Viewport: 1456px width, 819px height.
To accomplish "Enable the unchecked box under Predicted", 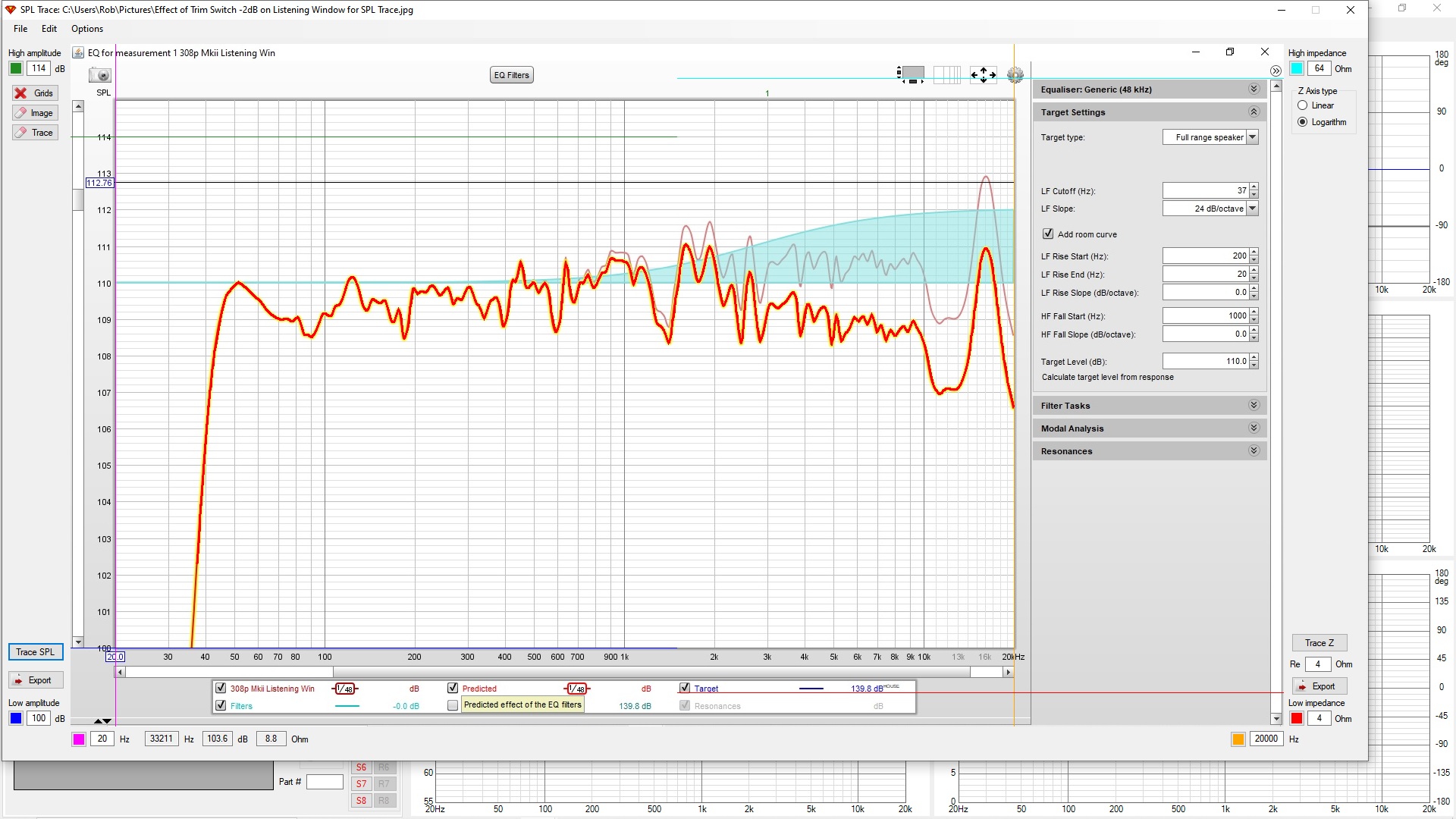I will tap(453, 705).
